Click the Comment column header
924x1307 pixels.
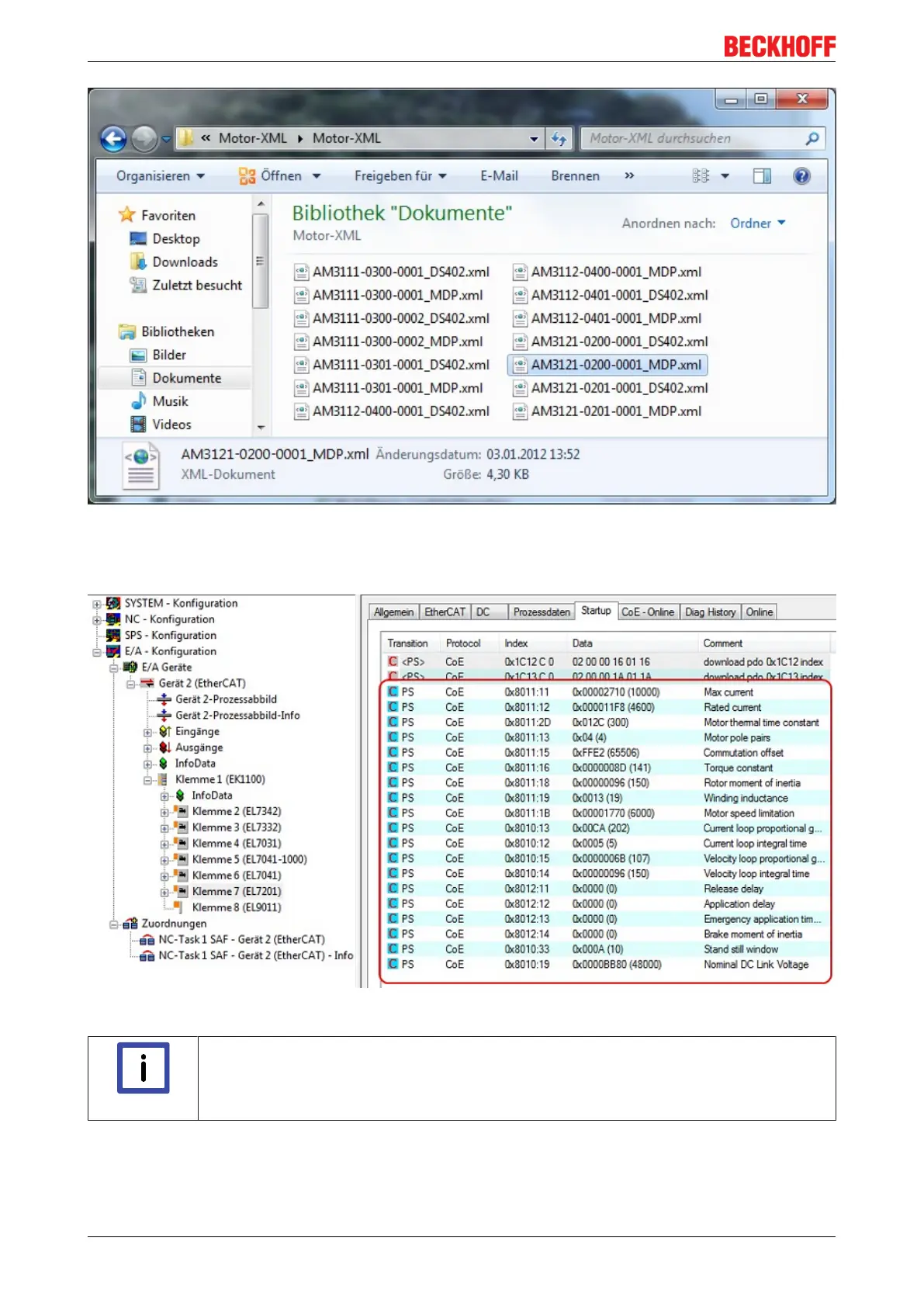(764, 643)
